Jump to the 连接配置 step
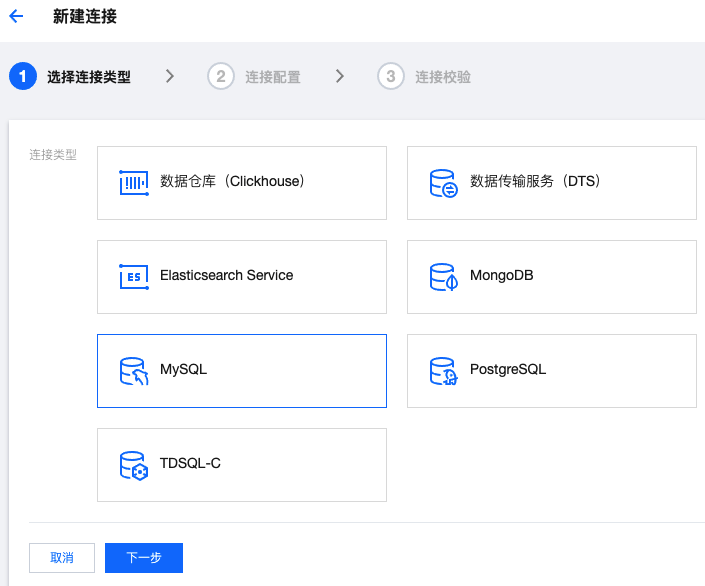The image size is (705, 586). 273,77
